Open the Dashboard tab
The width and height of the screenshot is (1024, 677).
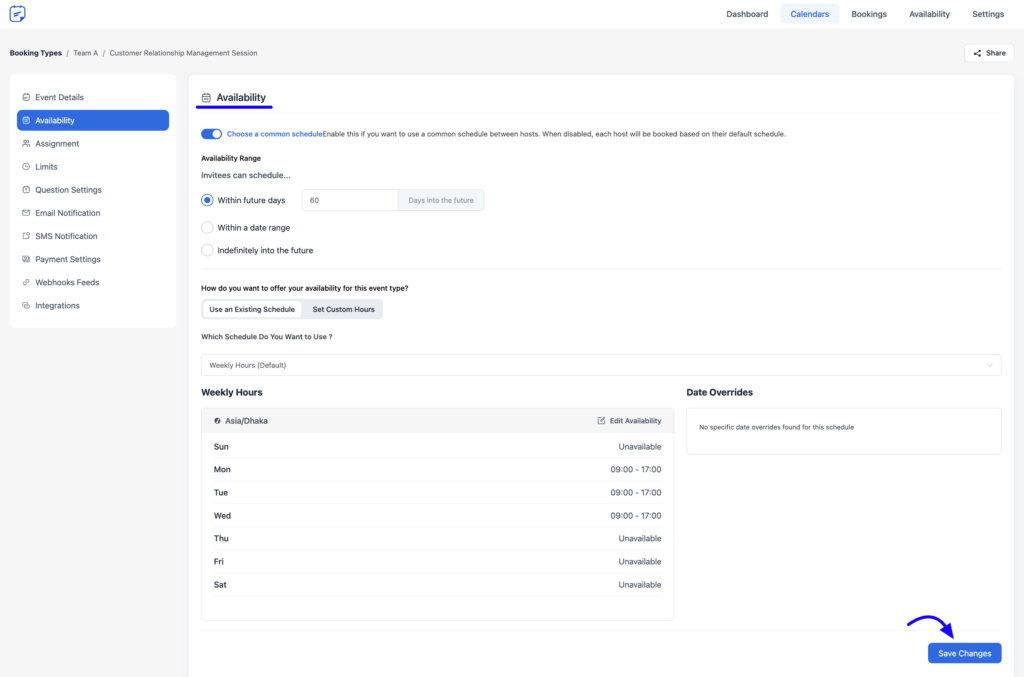747,14
